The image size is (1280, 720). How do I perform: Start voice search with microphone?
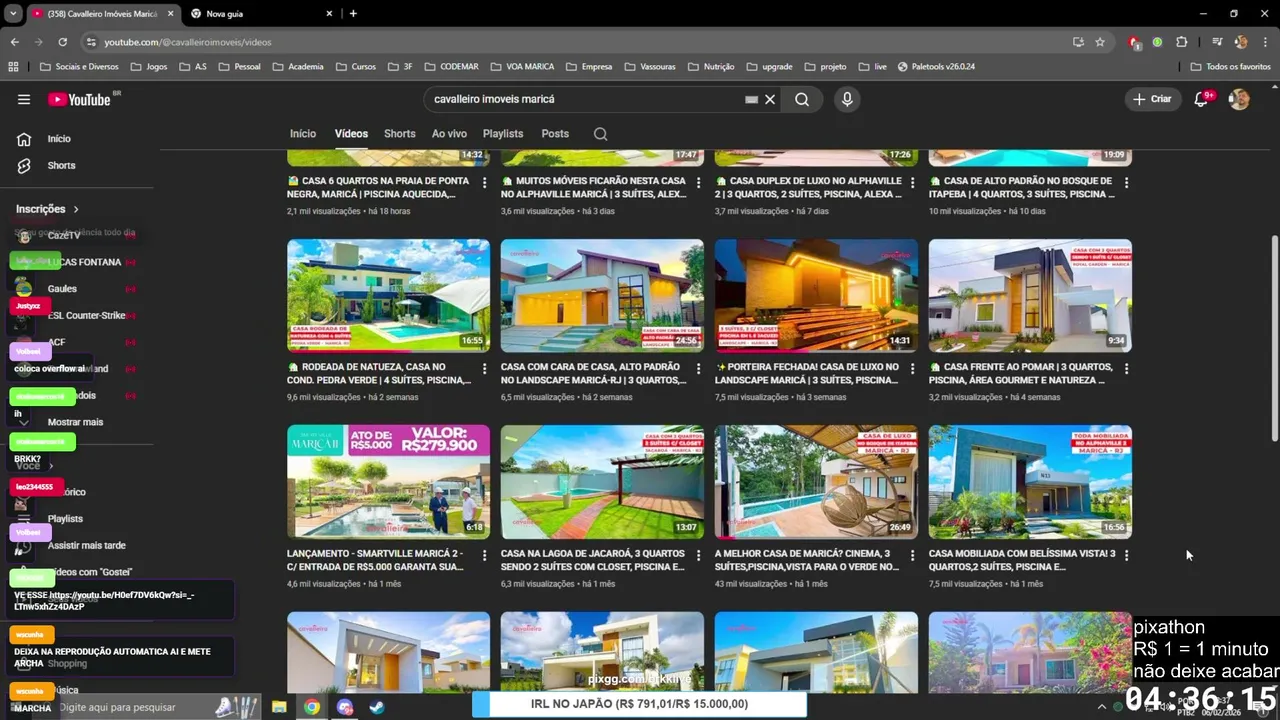[847, 99]
